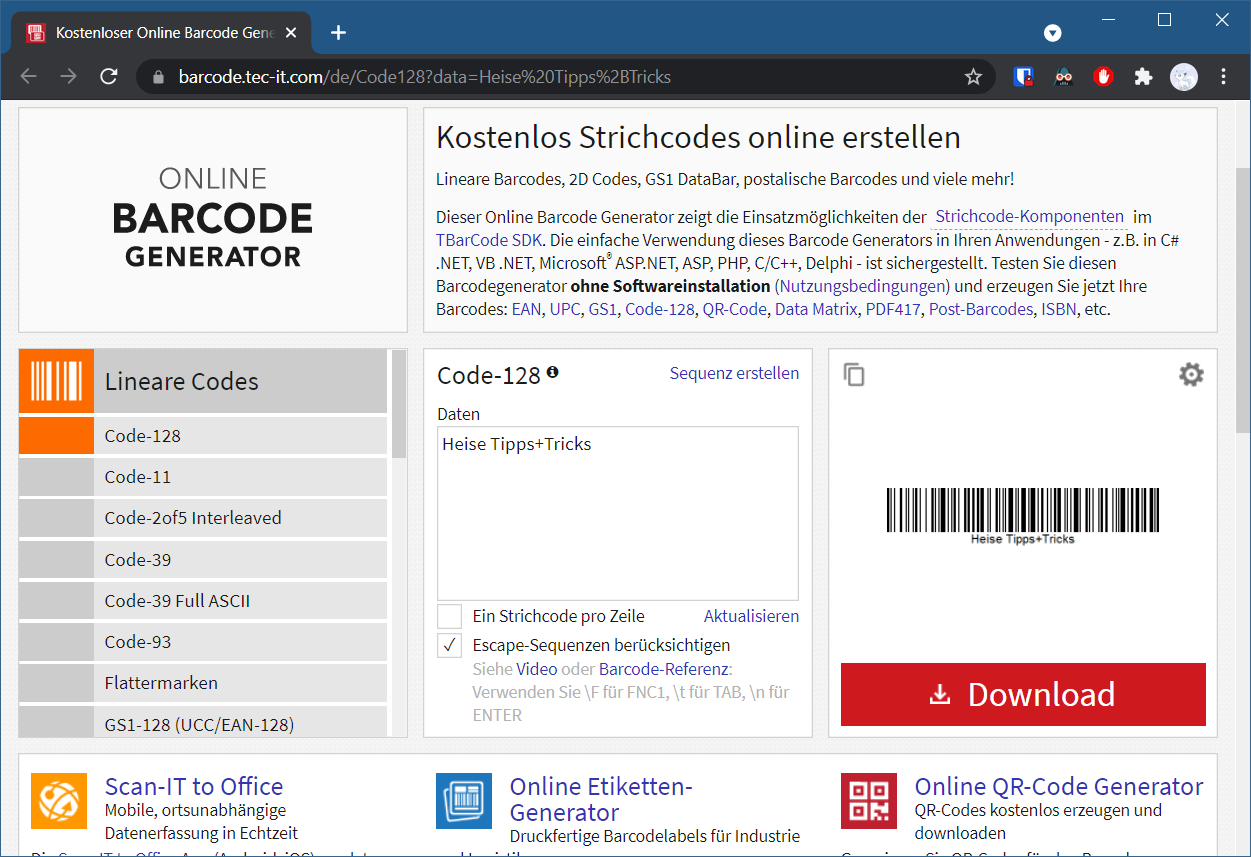Open the Extensions puzzle-piece menu
The height and width of the screenshot is (857, 1251).
pyautogui.click(x=1143, y=77)
